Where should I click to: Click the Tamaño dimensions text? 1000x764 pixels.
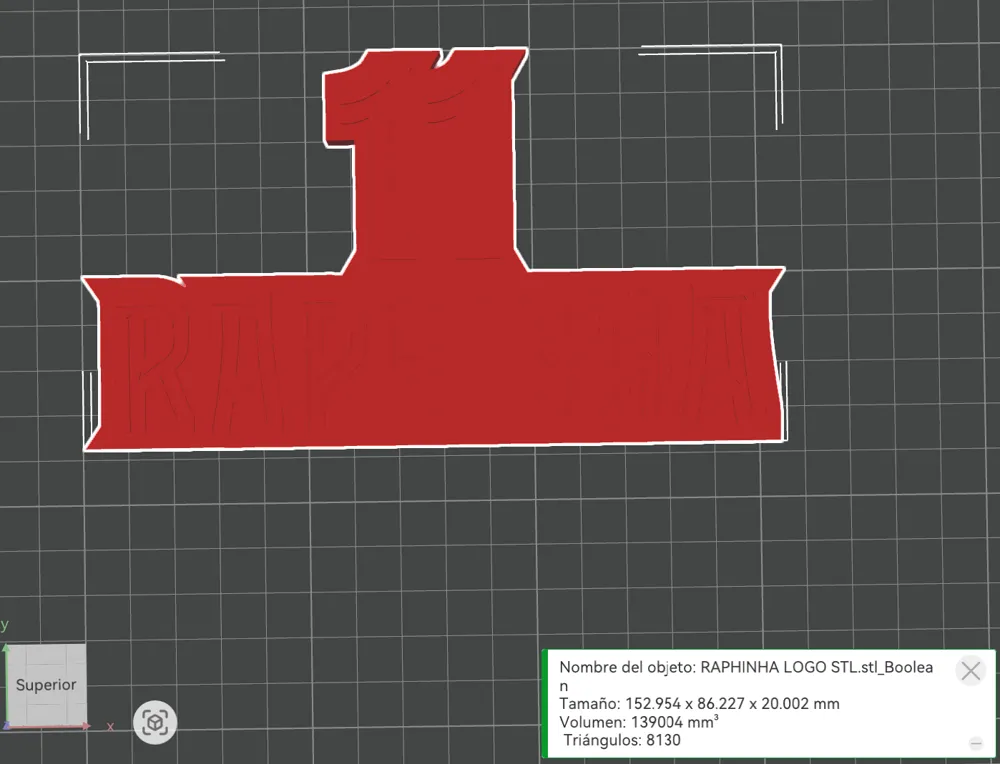coord(699,704)
